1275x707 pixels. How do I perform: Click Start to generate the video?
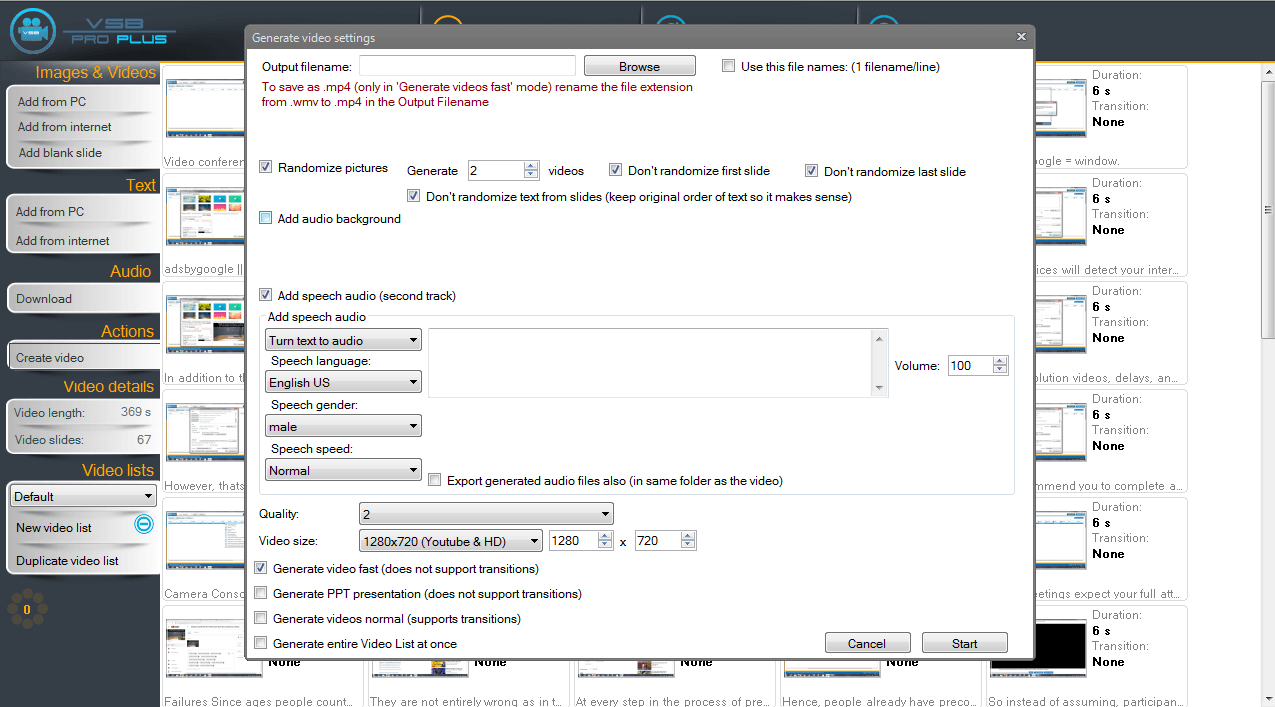(x=964, y=643)
